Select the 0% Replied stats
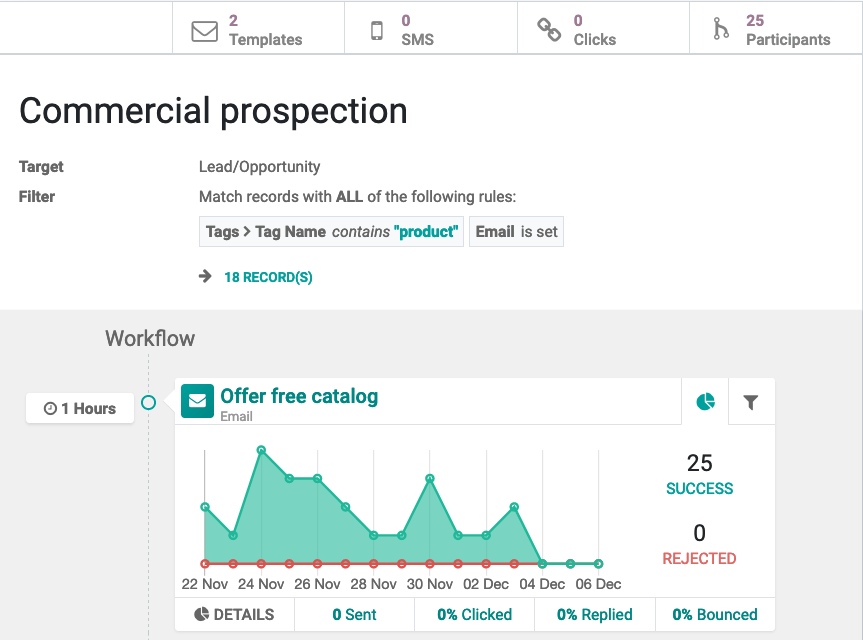Screen dimensions: 863x640 tap(594, 614)
